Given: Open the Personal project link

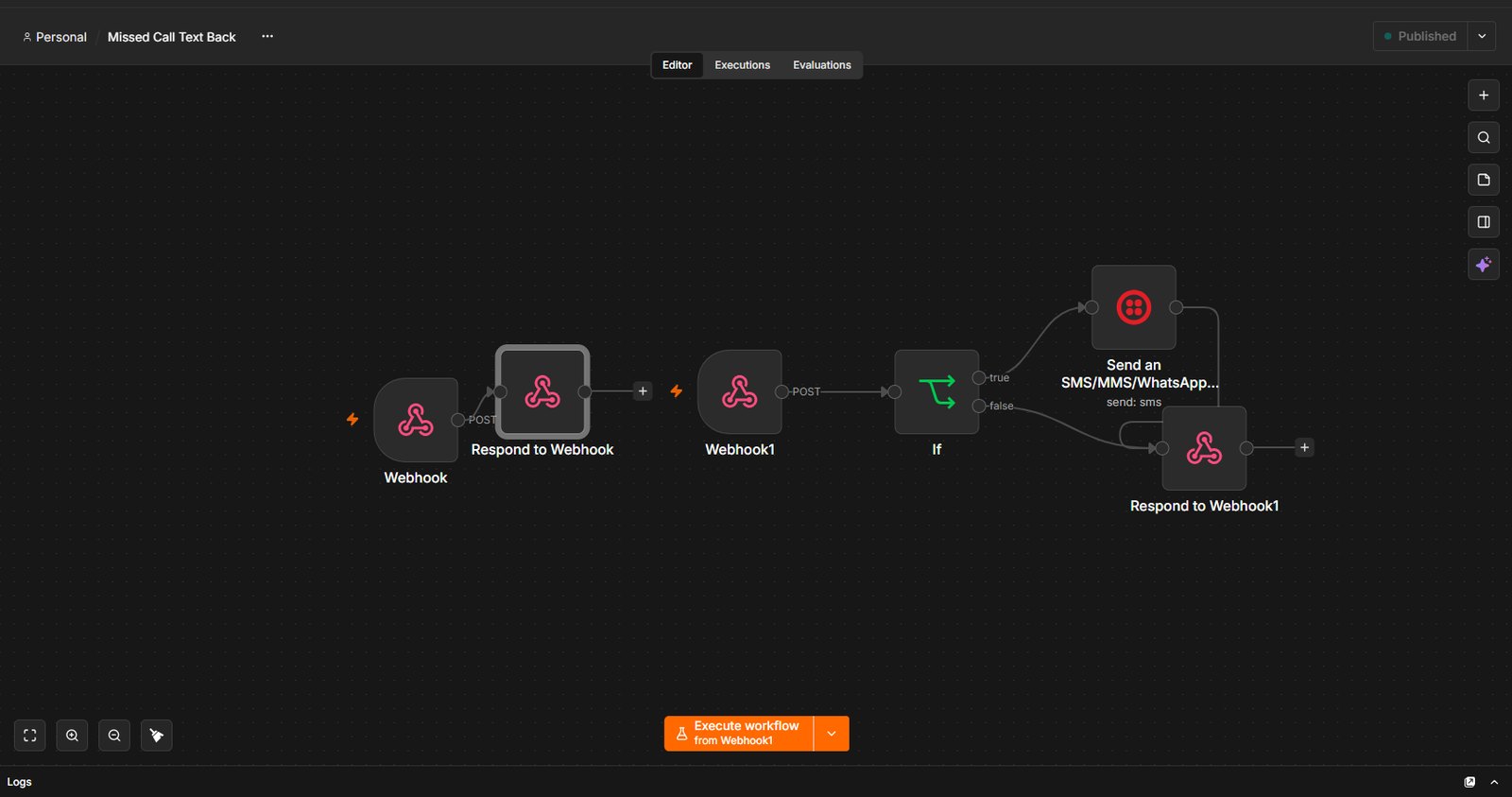Looking at the screenshot, I should tap(55, 37).
